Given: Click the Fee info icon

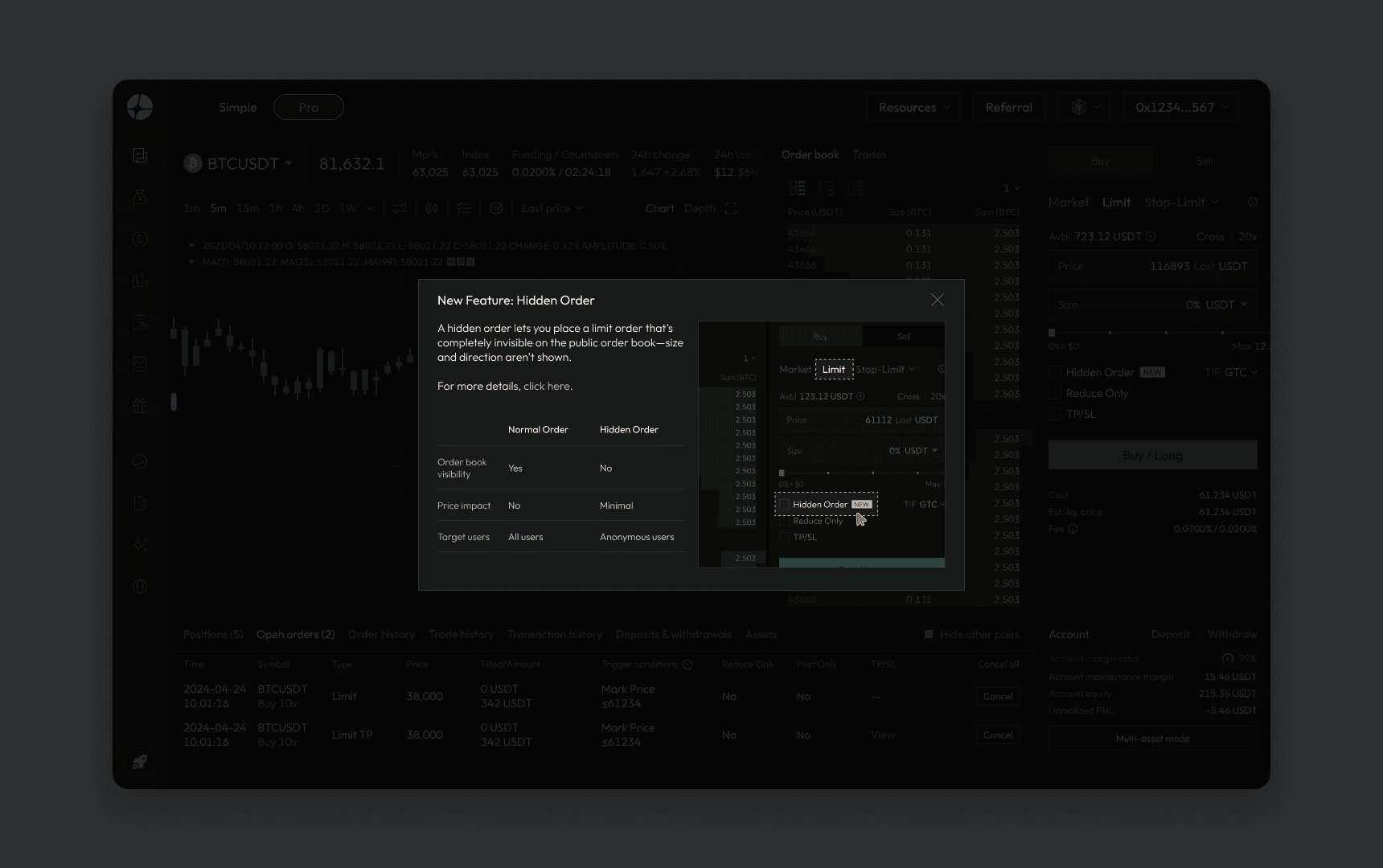Looking at the screenshot, I should pos(1073,529).
